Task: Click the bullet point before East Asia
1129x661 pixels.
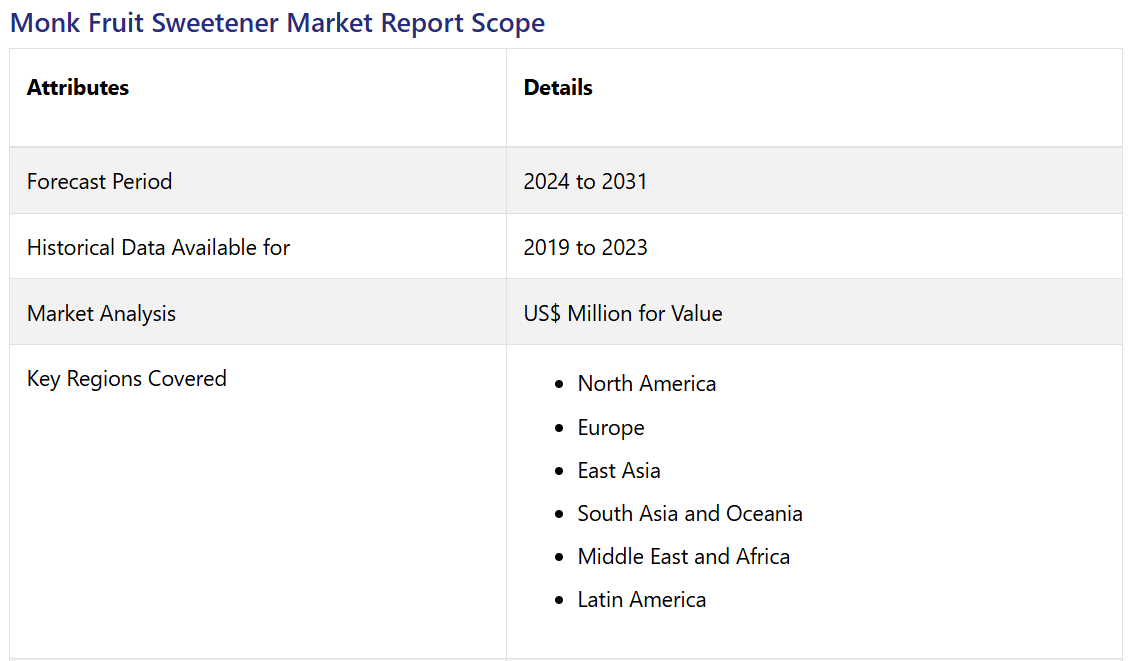Action: pyautogui.click(x=560, y=471)
